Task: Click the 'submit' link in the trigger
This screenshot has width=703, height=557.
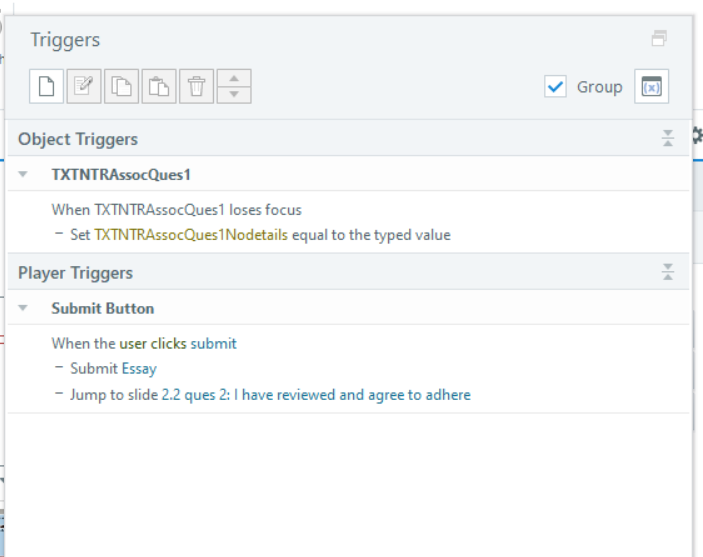Action: coord(213,343)
